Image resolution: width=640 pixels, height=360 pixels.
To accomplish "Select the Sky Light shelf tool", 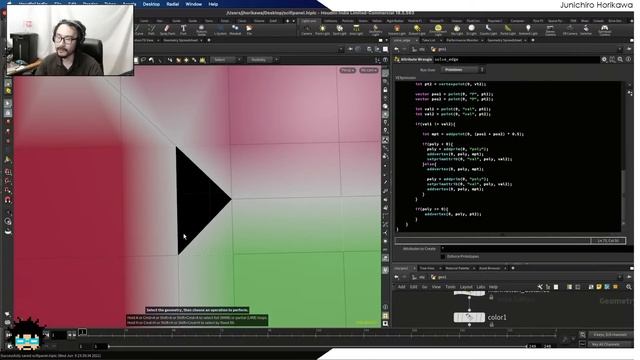I will [x=457, y=30].
